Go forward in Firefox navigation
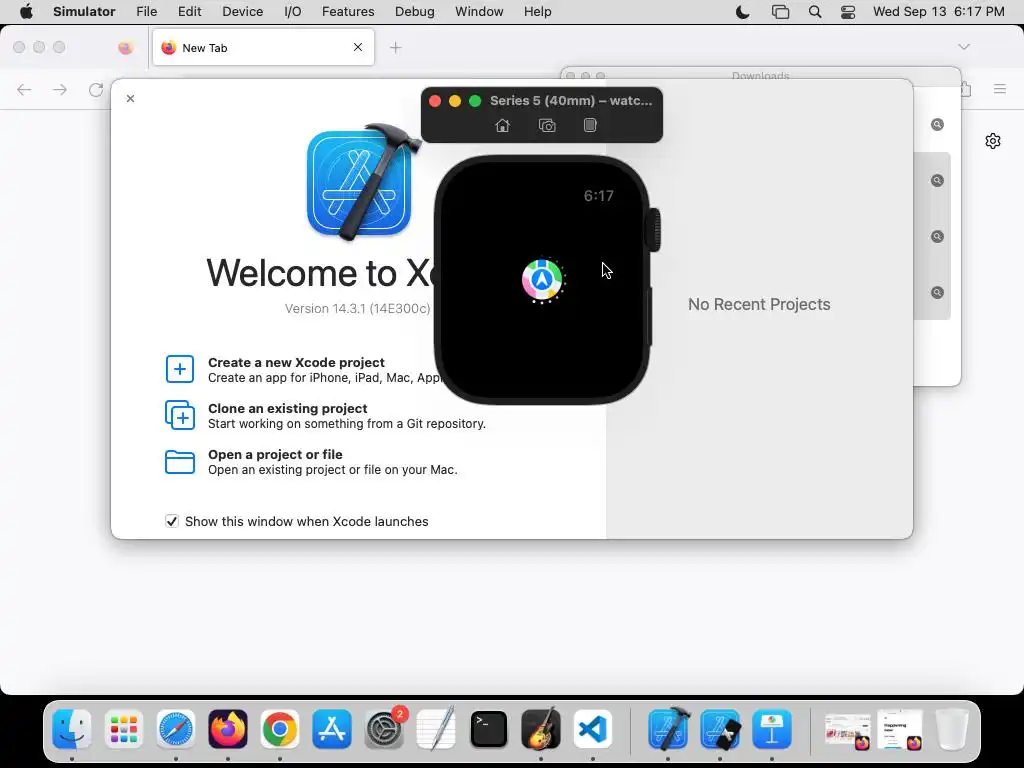 click(60, 89)
